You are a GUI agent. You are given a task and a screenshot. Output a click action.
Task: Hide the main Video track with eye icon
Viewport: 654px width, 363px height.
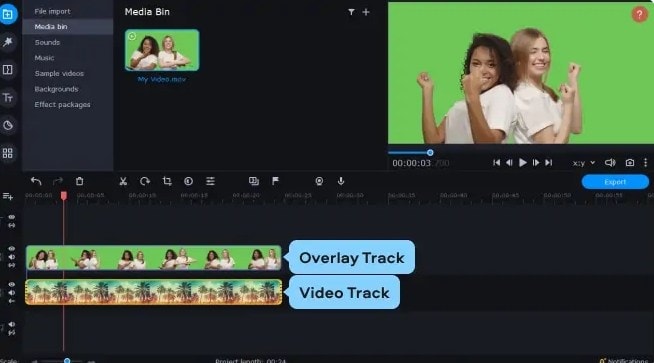pos(12,285)
